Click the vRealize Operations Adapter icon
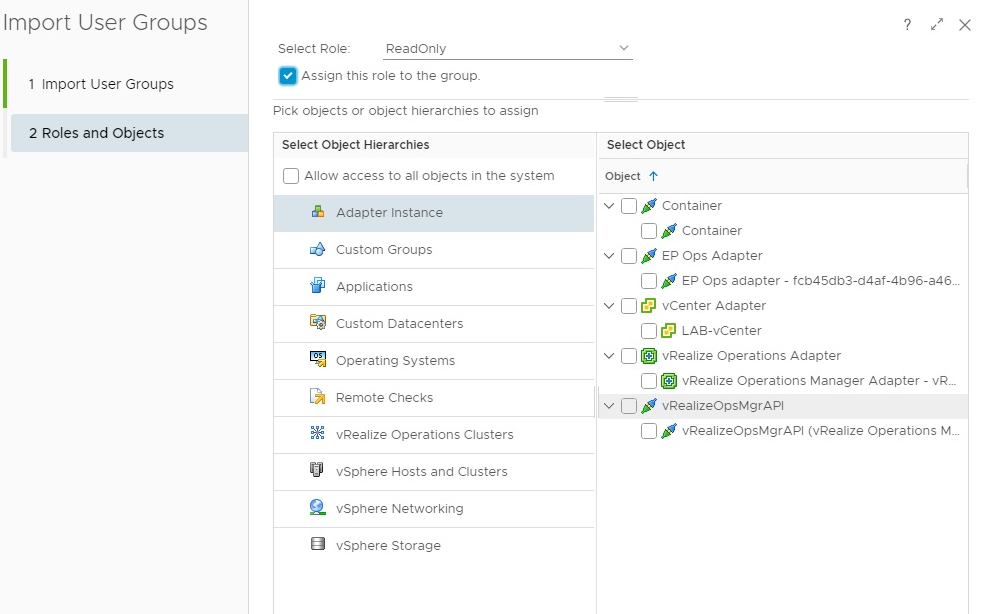985x614 pixels. 649,356
